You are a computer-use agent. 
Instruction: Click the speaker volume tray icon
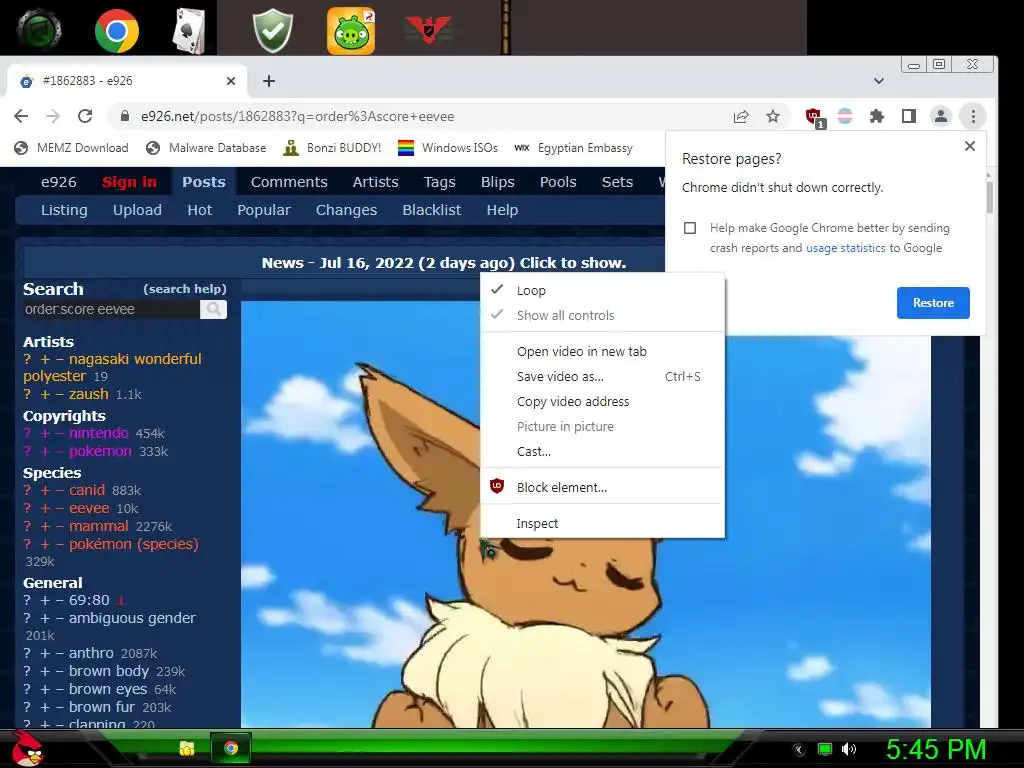point(848,749)
